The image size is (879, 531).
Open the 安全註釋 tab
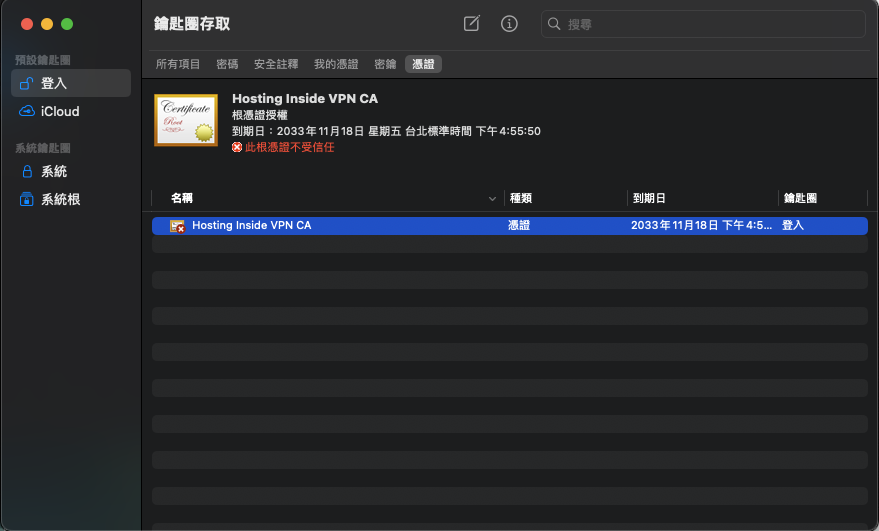pos(276,64)
